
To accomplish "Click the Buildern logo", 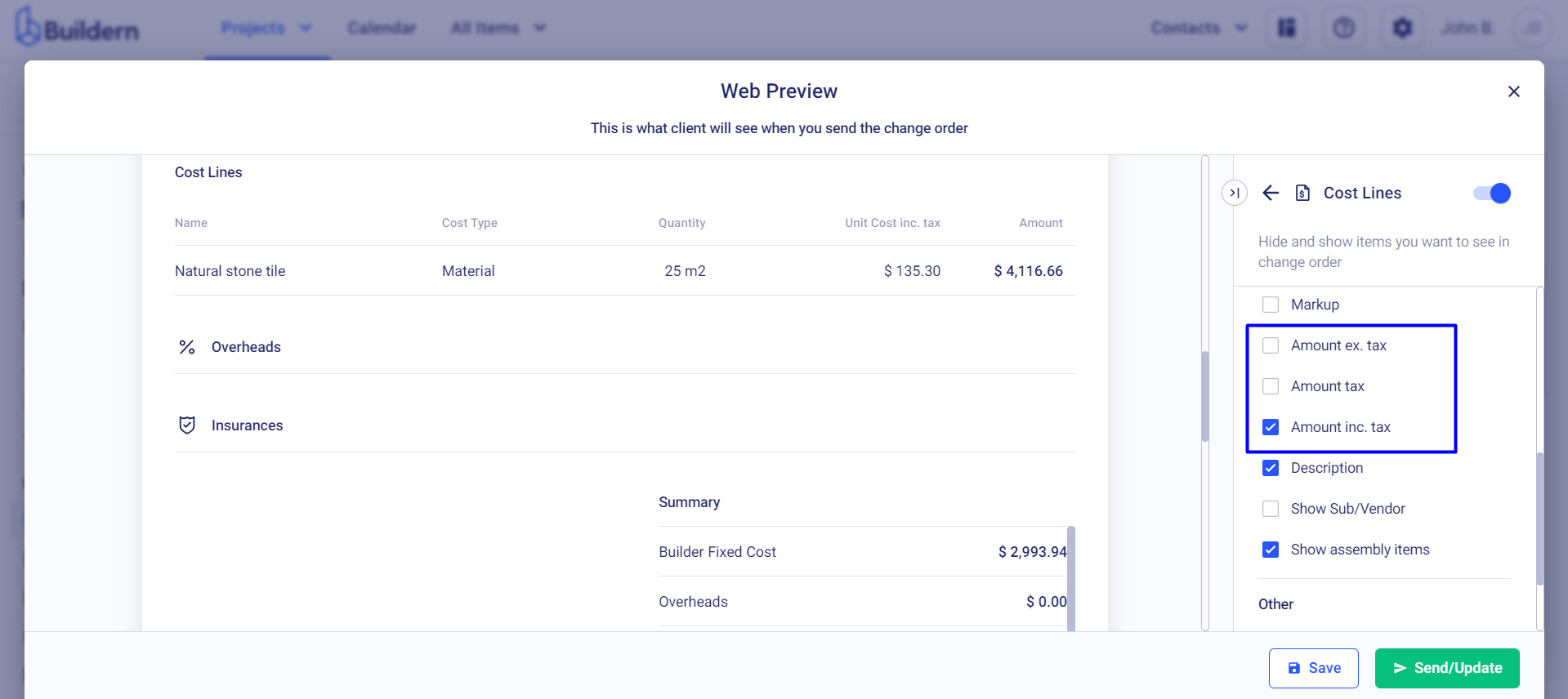I will tap(78, 29).
